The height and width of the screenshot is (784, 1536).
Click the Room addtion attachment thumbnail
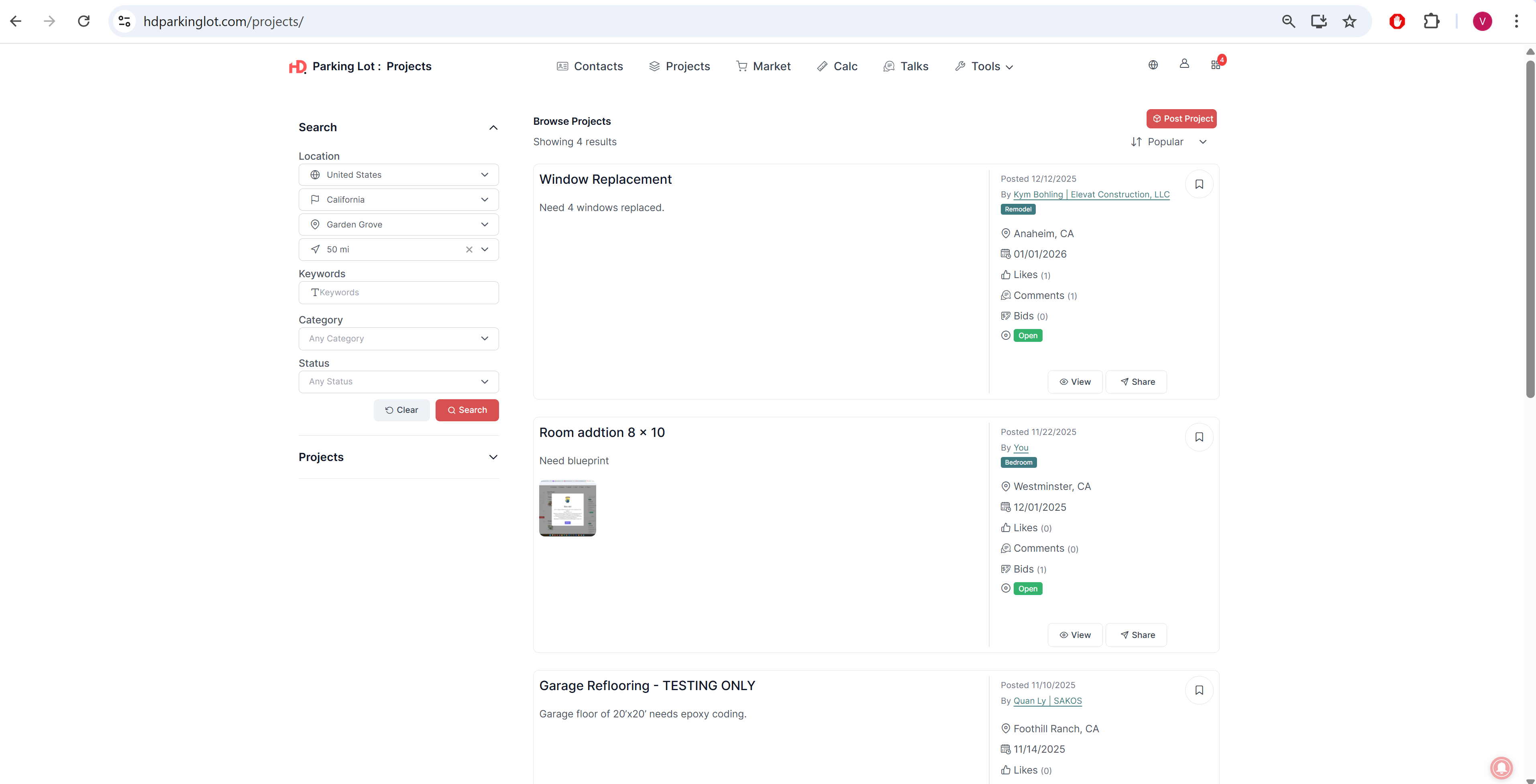click(x=567, y=508)
